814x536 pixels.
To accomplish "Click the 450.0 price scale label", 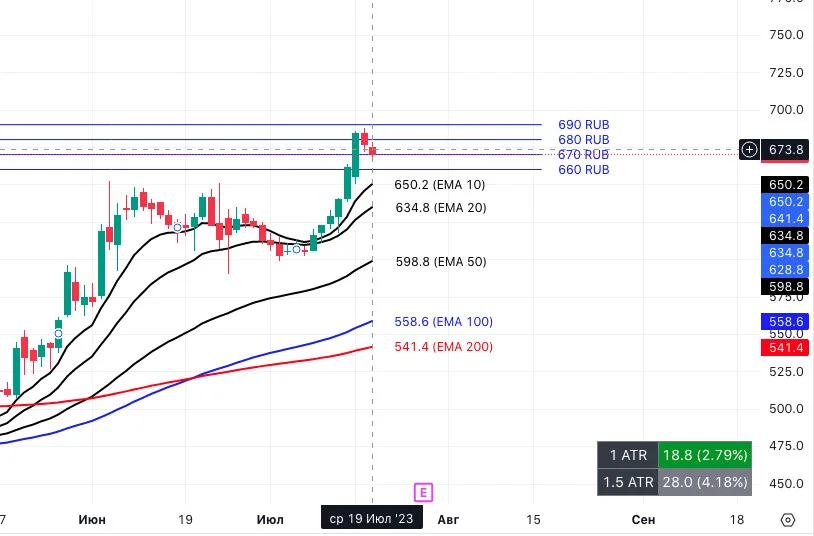I will [786, 484].
